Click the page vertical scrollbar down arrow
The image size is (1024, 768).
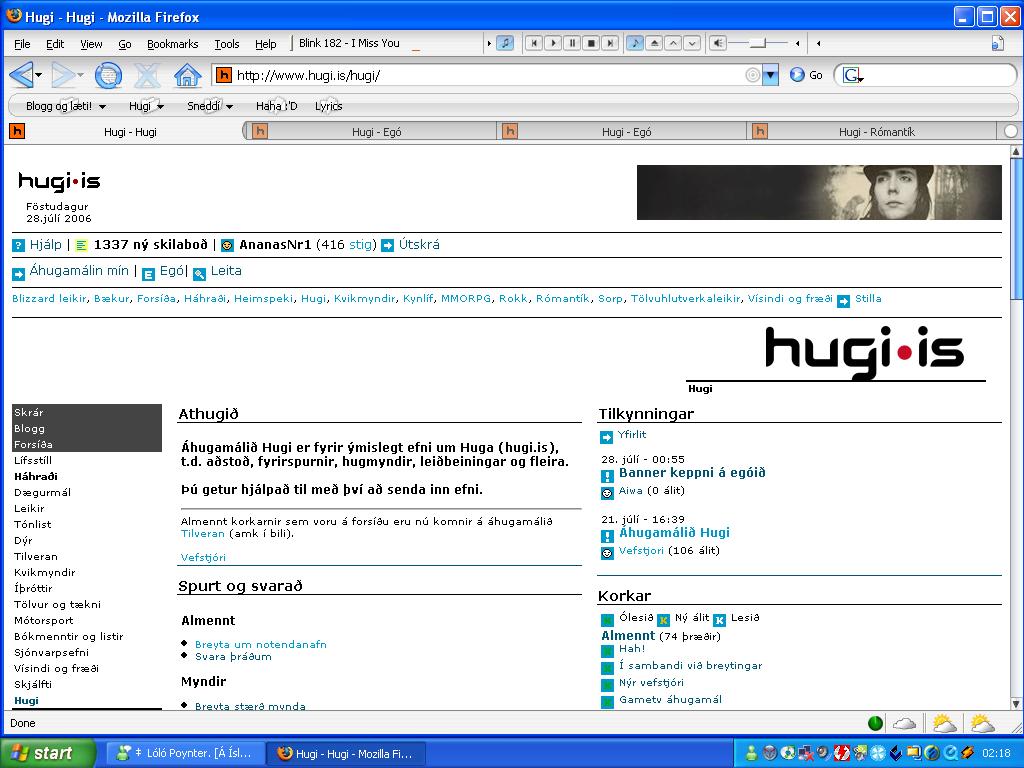click(x=1016, y=704)
